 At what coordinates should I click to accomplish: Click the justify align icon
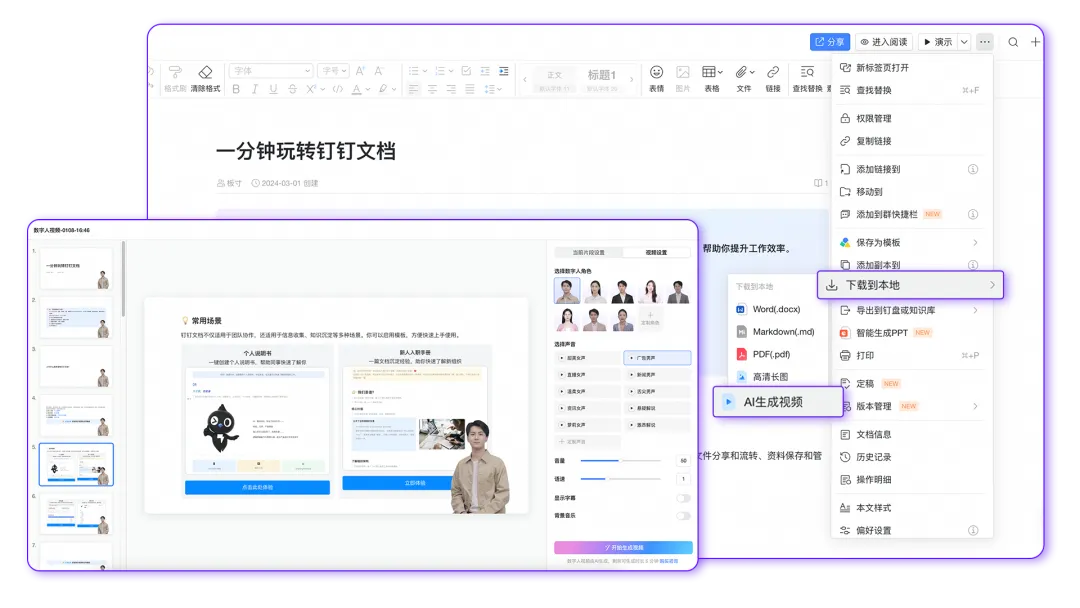tap(470, 89)
